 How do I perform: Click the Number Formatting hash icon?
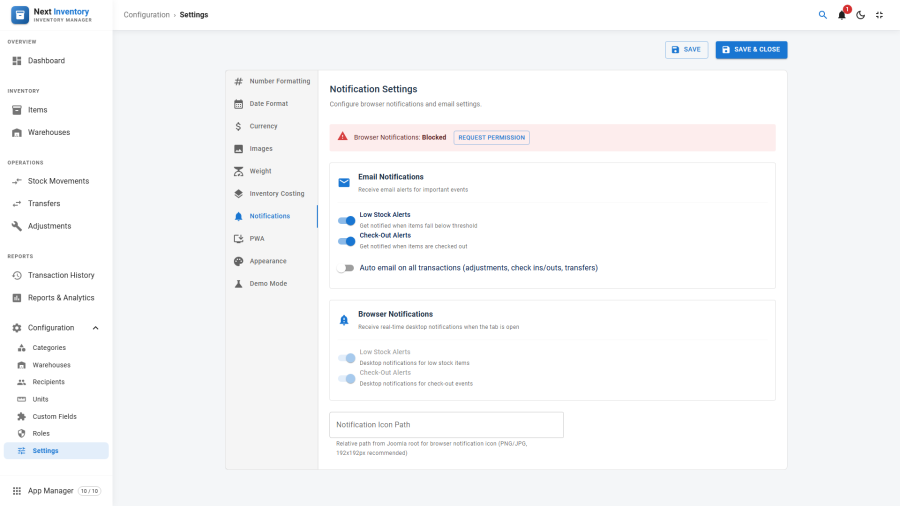(x=238, y=81)
